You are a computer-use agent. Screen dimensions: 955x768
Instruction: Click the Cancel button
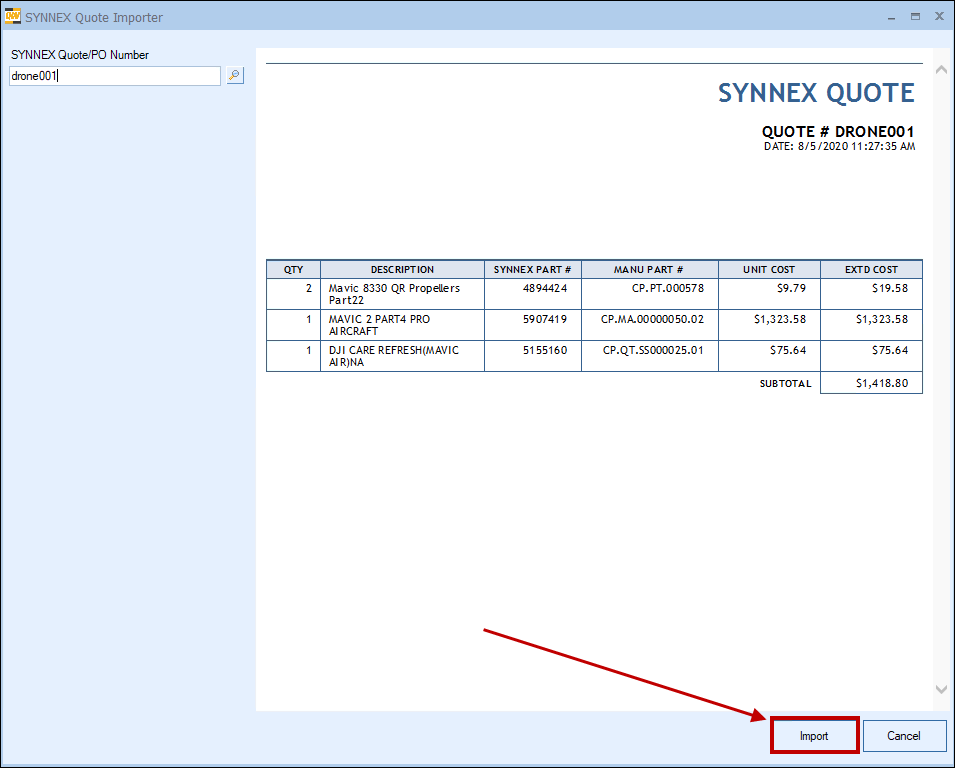pyautogui.click(x=904, y=736)
